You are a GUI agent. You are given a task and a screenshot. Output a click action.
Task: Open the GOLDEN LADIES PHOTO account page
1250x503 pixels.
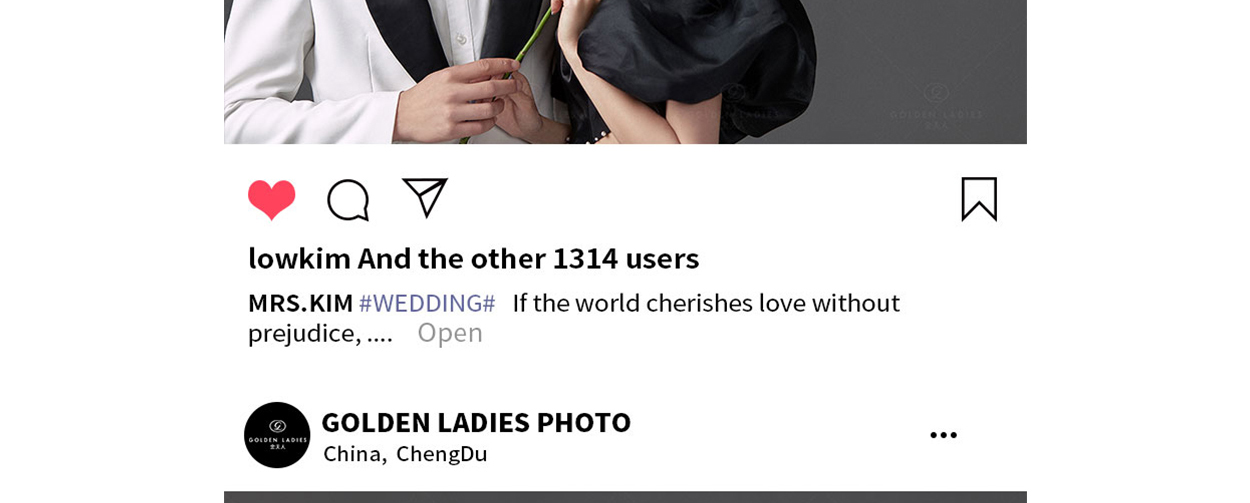476,422
